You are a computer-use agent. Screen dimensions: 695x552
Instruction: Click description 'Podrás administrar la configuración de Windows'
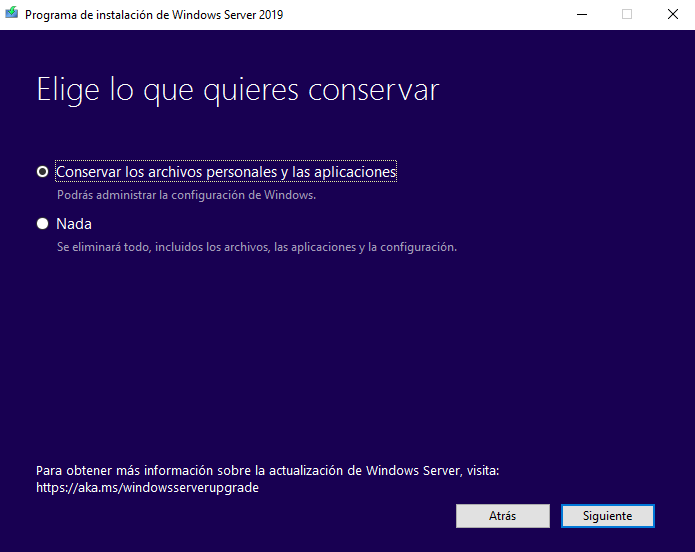(x=186, y=195)
